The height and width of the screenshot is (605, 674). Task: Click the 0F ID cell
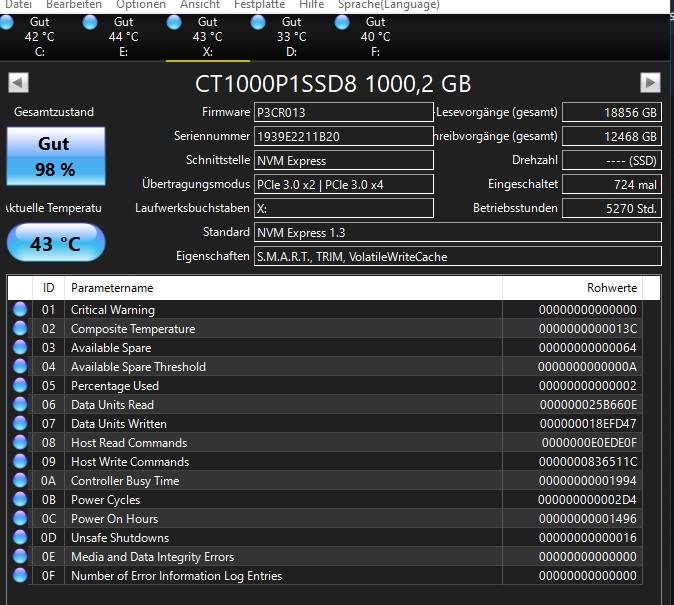(x=49, y=575)
